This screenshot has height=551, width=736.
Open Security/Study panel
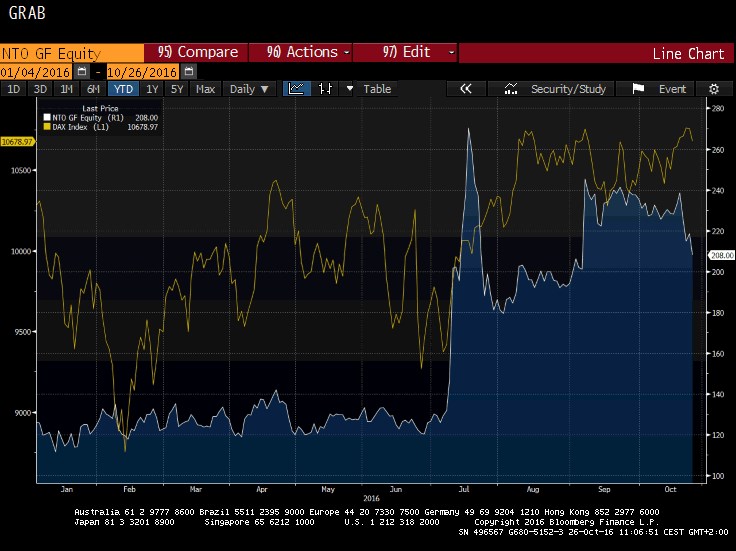click(551, 89)
